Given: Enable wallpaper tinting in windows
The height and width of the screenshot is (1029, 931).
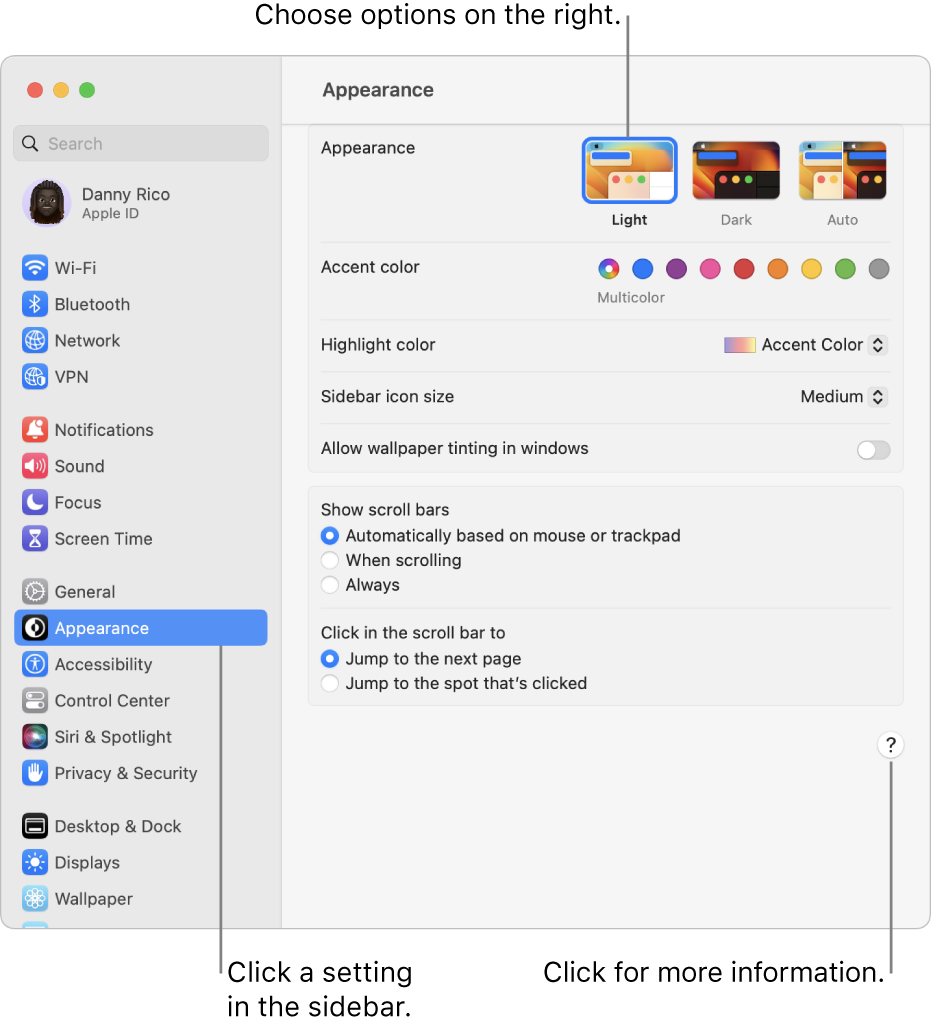Looking at the screenshot, I should (x=872, y=450).
